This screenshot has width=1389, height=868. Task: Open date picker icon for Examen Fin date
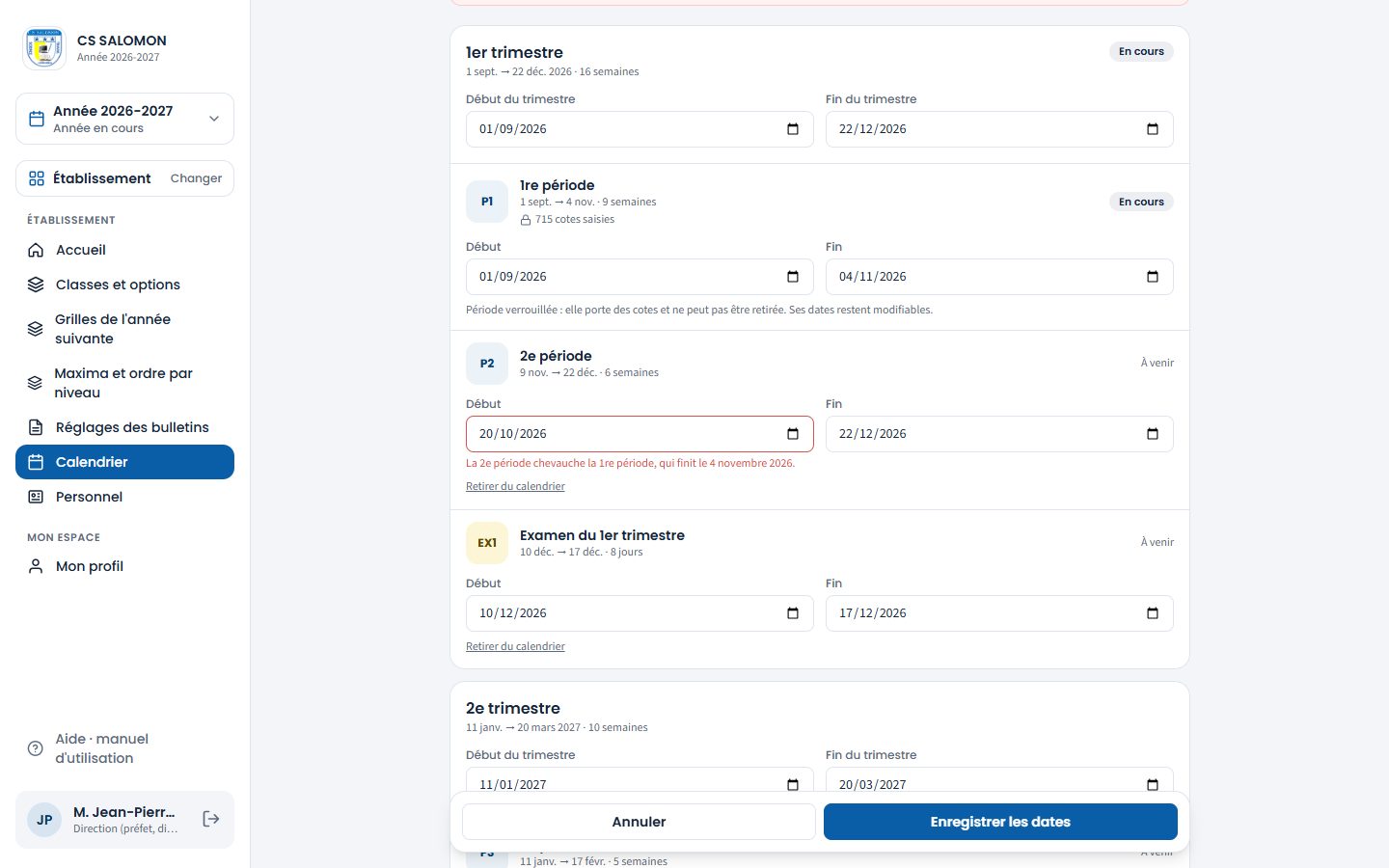pos(1153,613)
